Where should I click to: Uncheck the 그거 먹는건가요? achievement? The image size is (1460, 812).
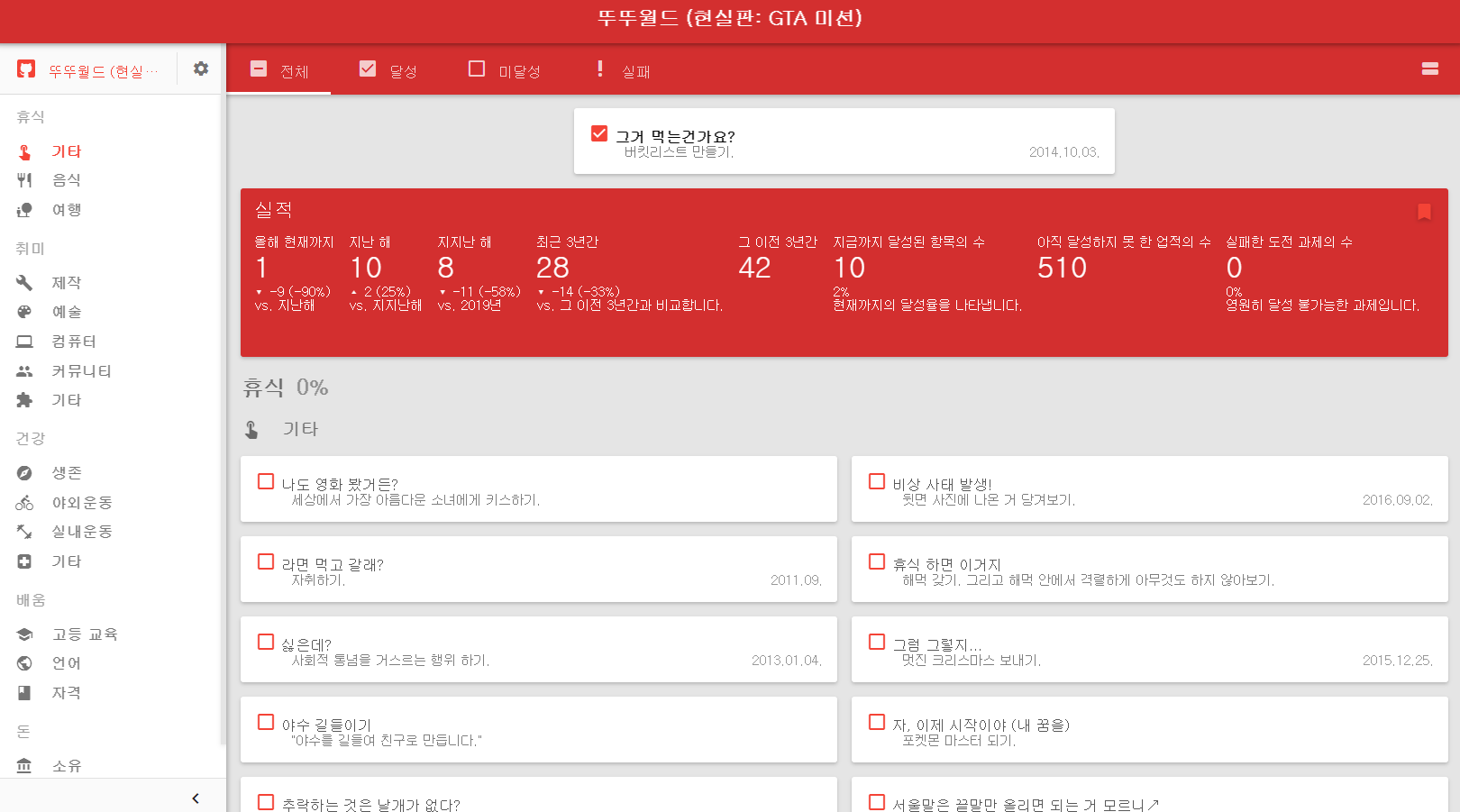tap(599, 133)
